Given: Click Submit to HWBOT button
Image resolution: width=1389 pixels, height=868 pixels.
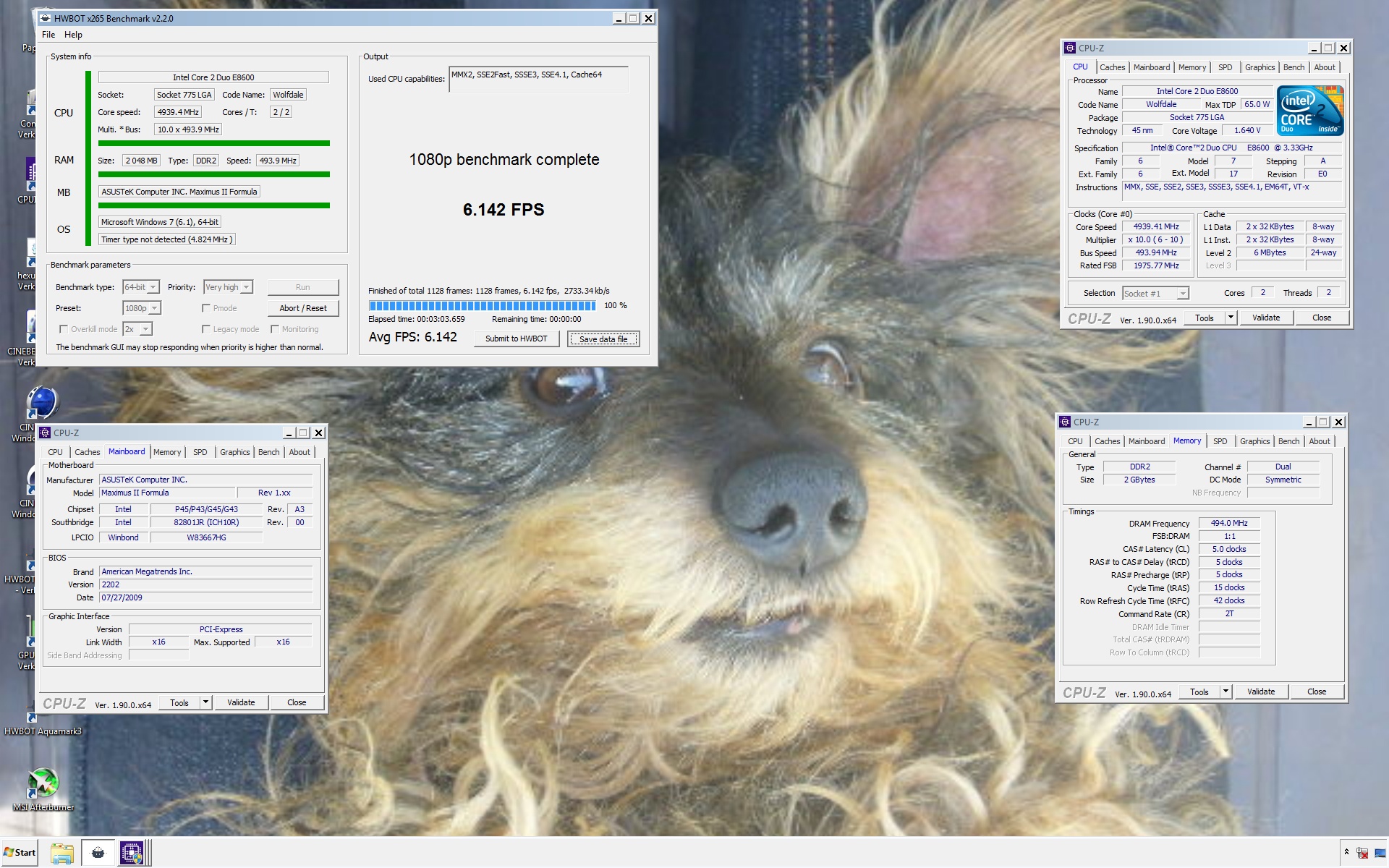Looking at the screenshot, I should 517,339.
